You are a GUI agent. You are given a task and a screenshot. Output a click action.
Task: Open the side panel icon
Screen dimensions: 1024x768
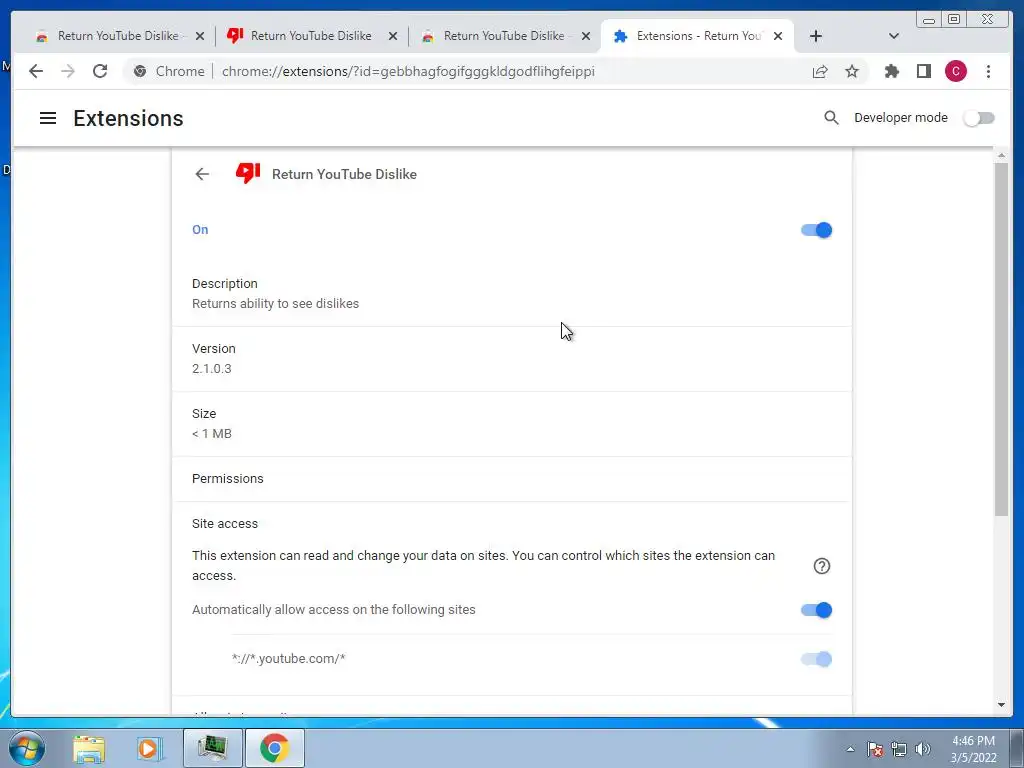923,71
